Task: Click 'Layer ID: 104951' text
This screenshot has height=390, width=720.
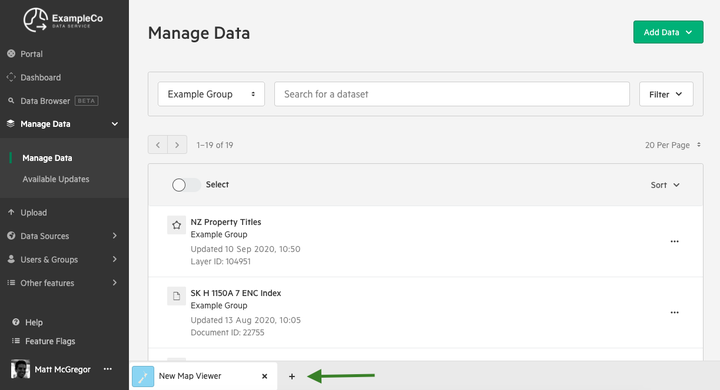Action: 220,261
